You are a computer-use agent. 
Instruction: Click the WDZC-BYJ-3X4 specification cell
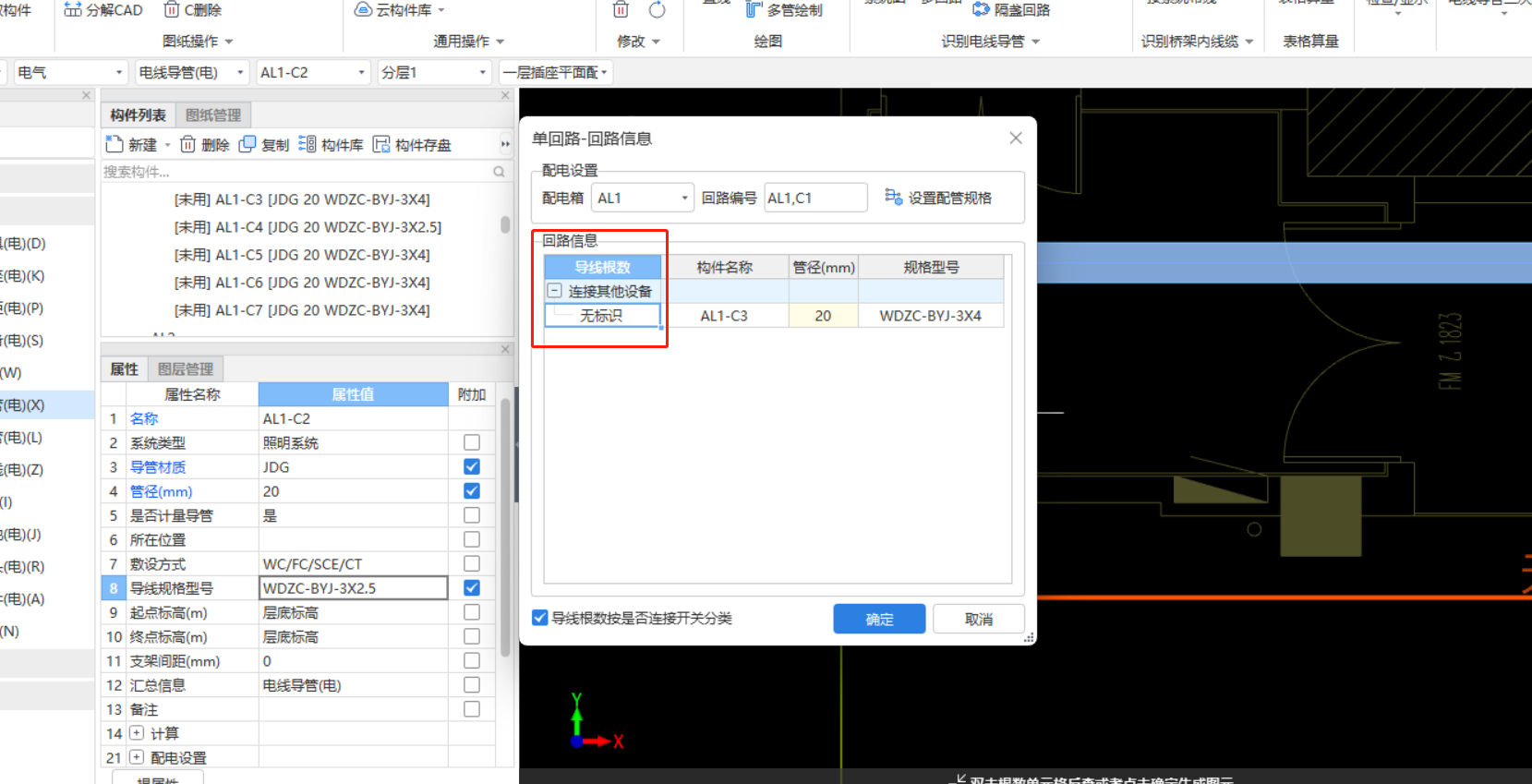930,316
